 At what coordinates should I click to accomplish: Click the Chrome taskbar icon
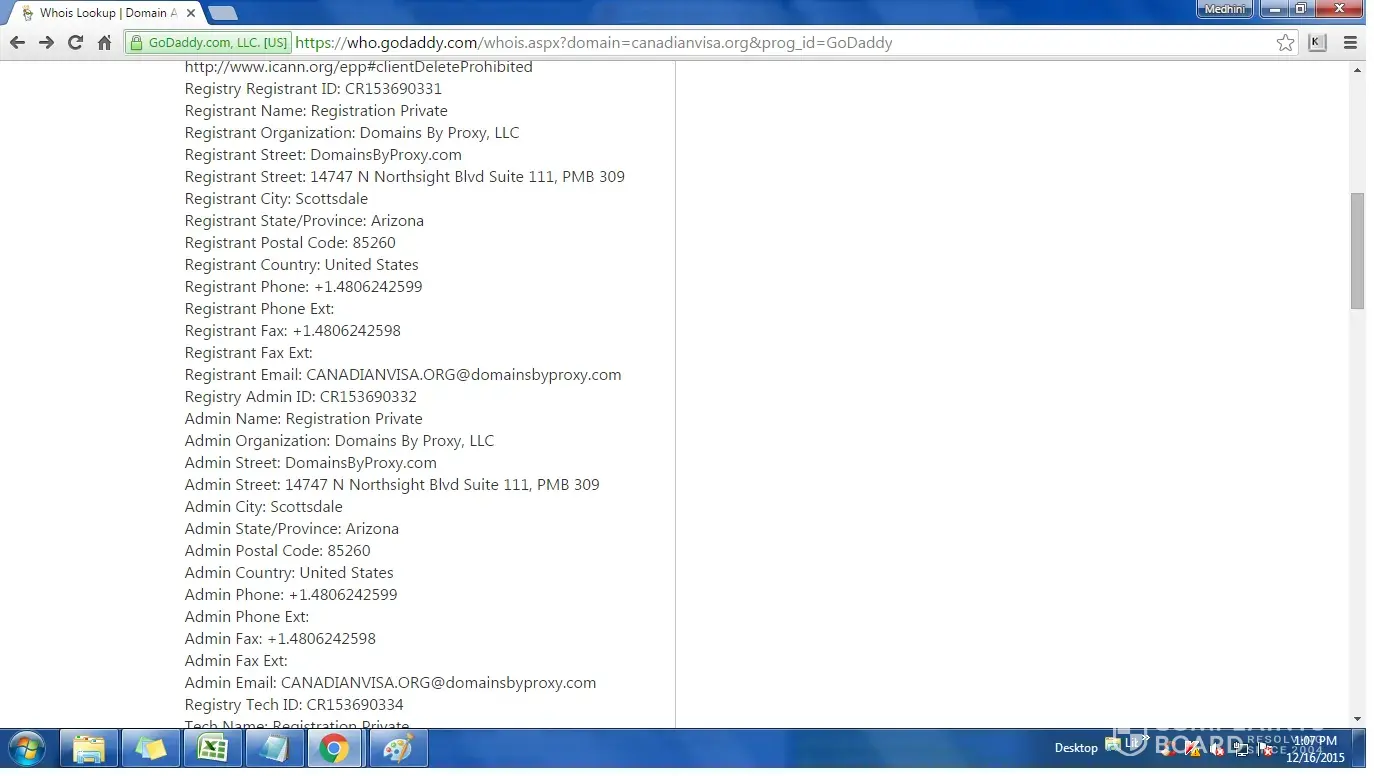point(334,748)
